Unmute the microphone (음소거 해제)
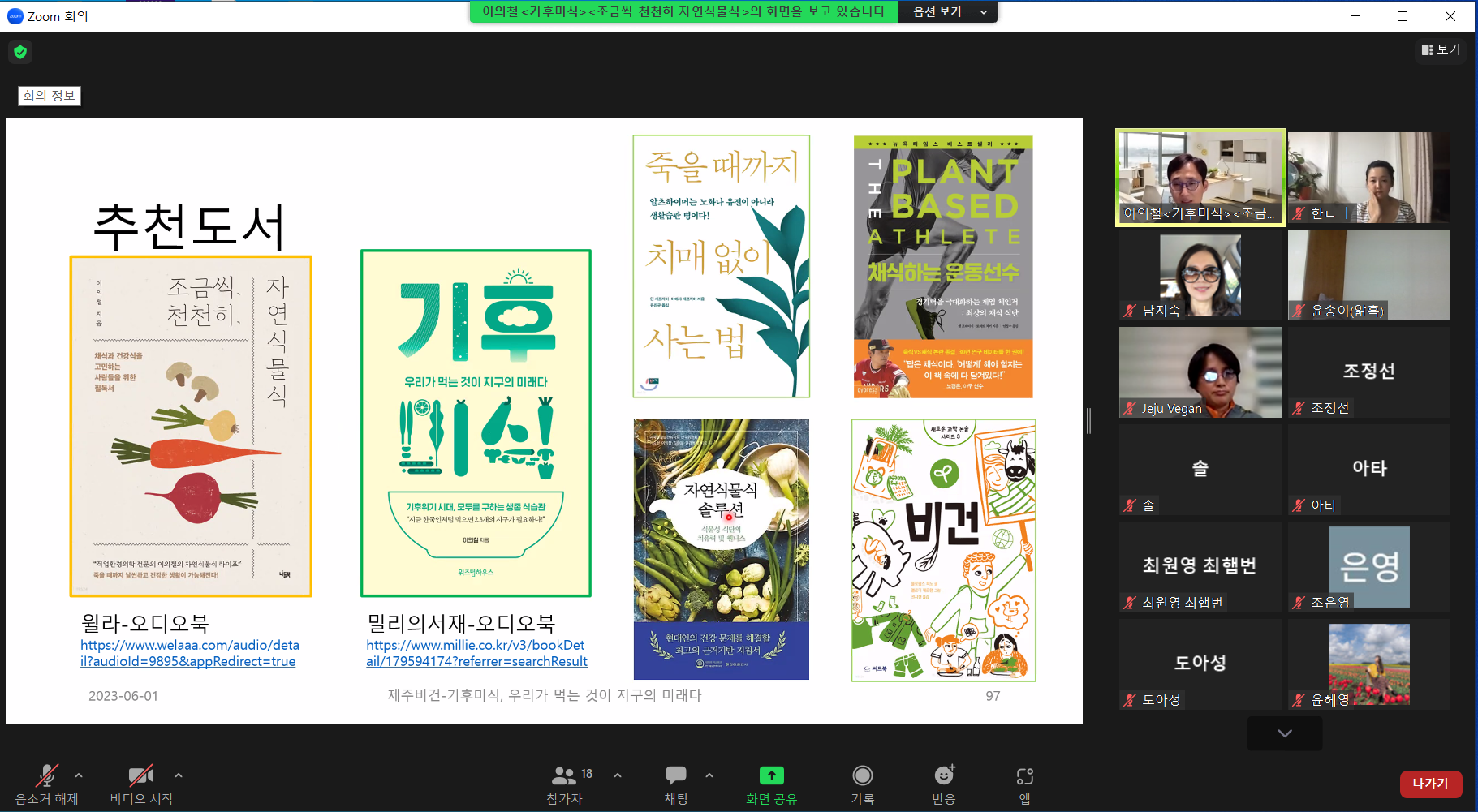The width and height of the screenshot is (1478, 812). (47, 784)
